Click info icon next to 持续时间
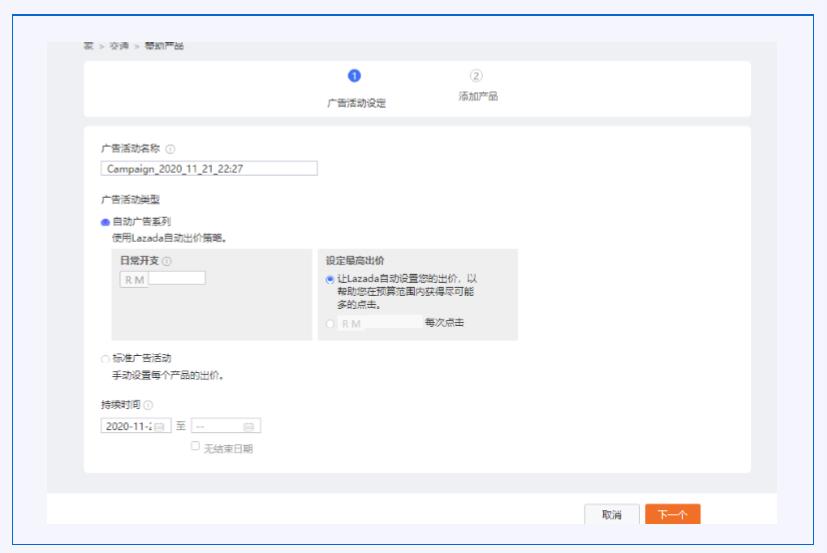This screenshot has height=553, width=827. pos(148,405)
